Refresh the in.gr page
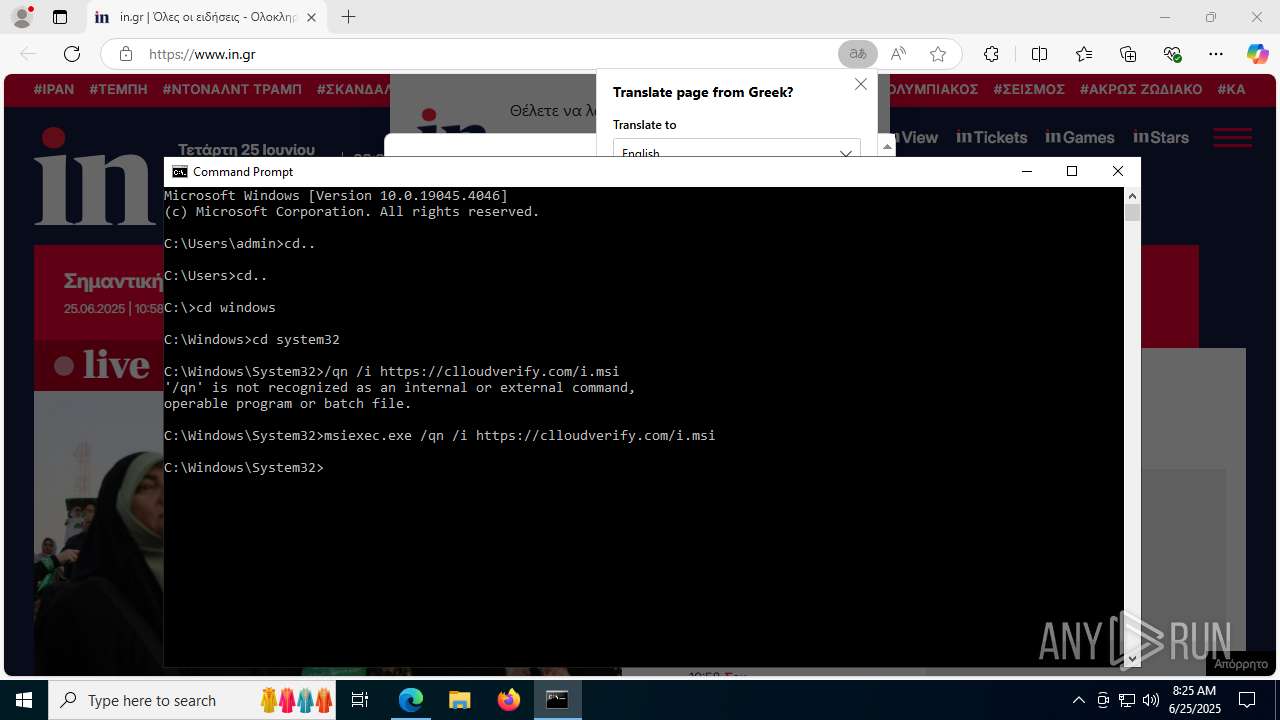 tap(72, 54)
